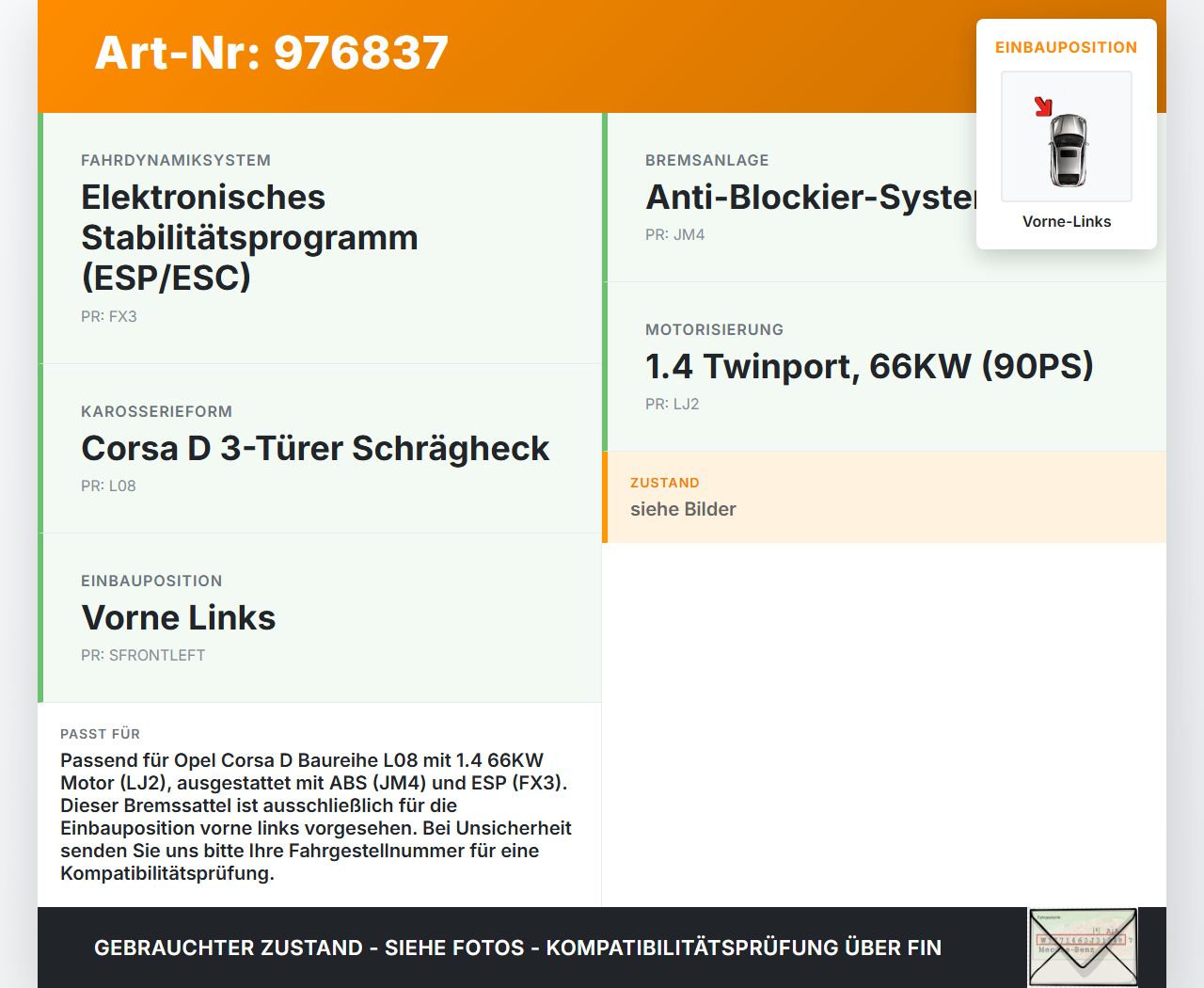Click the red arrow marking Vorne-Links position
Image resolution: width=1204 pixels, height=988 pixels.
point(1043,106)
